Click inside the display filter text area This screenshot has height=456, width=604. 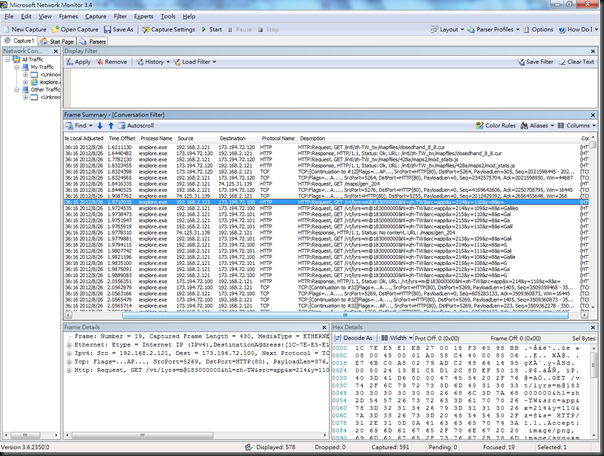click(334, 88)
